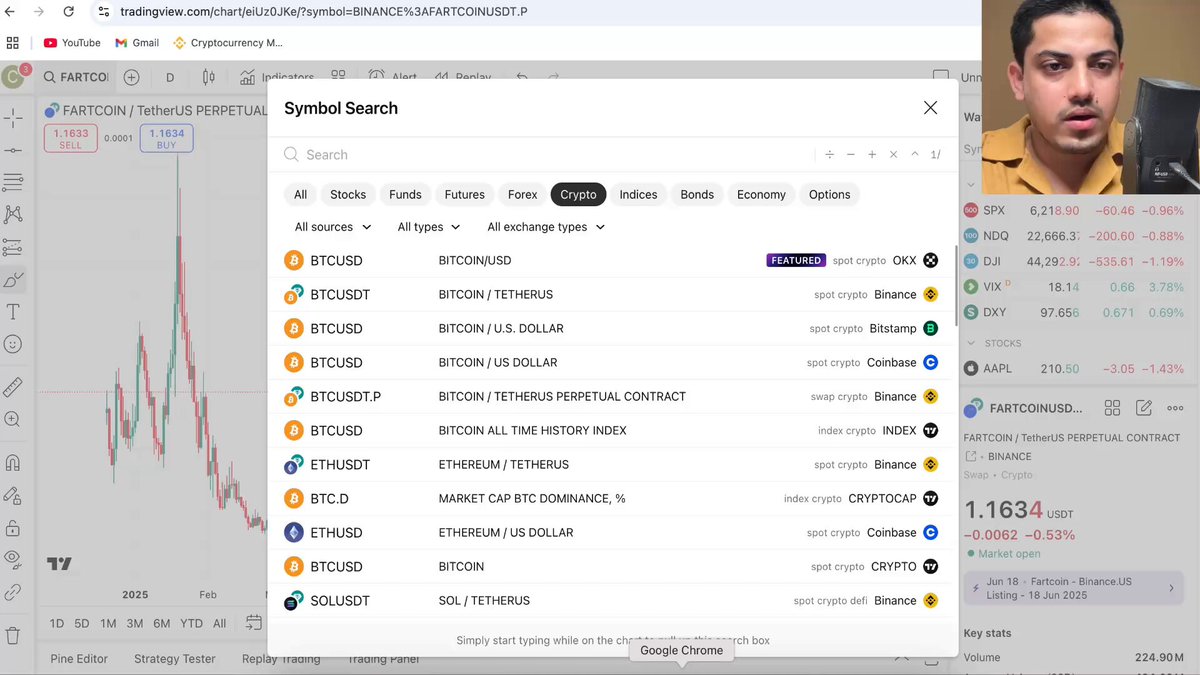The width and height of the screenshot is (1200, 675).
Task: Select the All category filter
Action: coord(300,195)
